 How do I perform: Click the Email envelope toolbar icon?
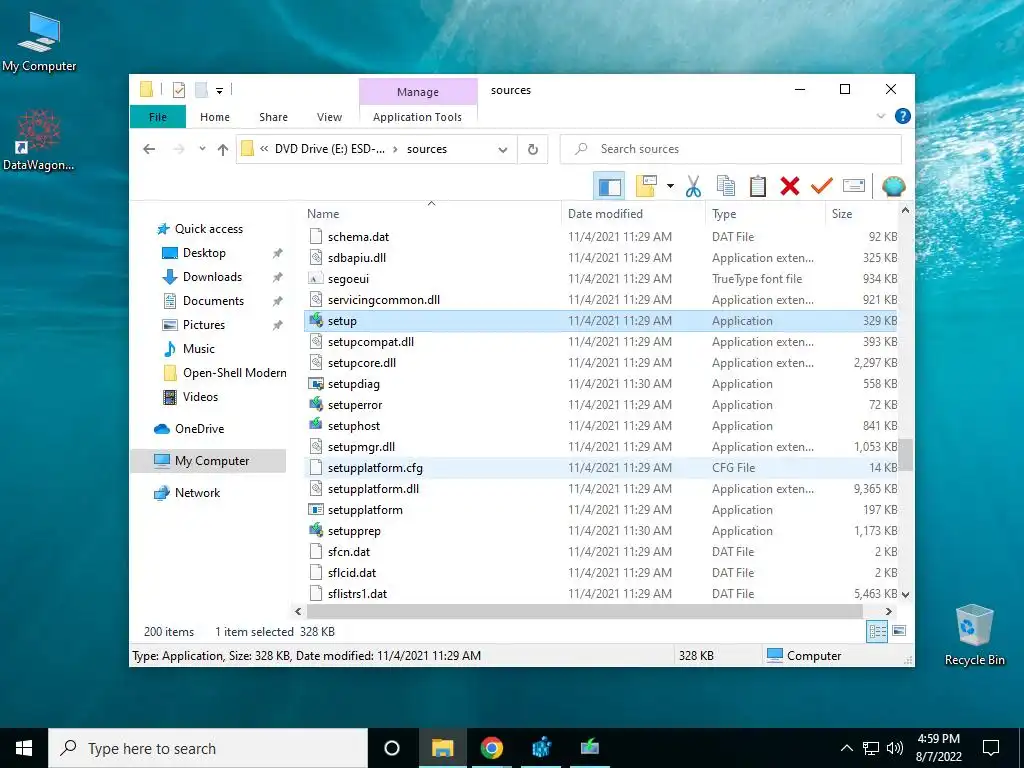pyautogui.click(x=854, y=186)
